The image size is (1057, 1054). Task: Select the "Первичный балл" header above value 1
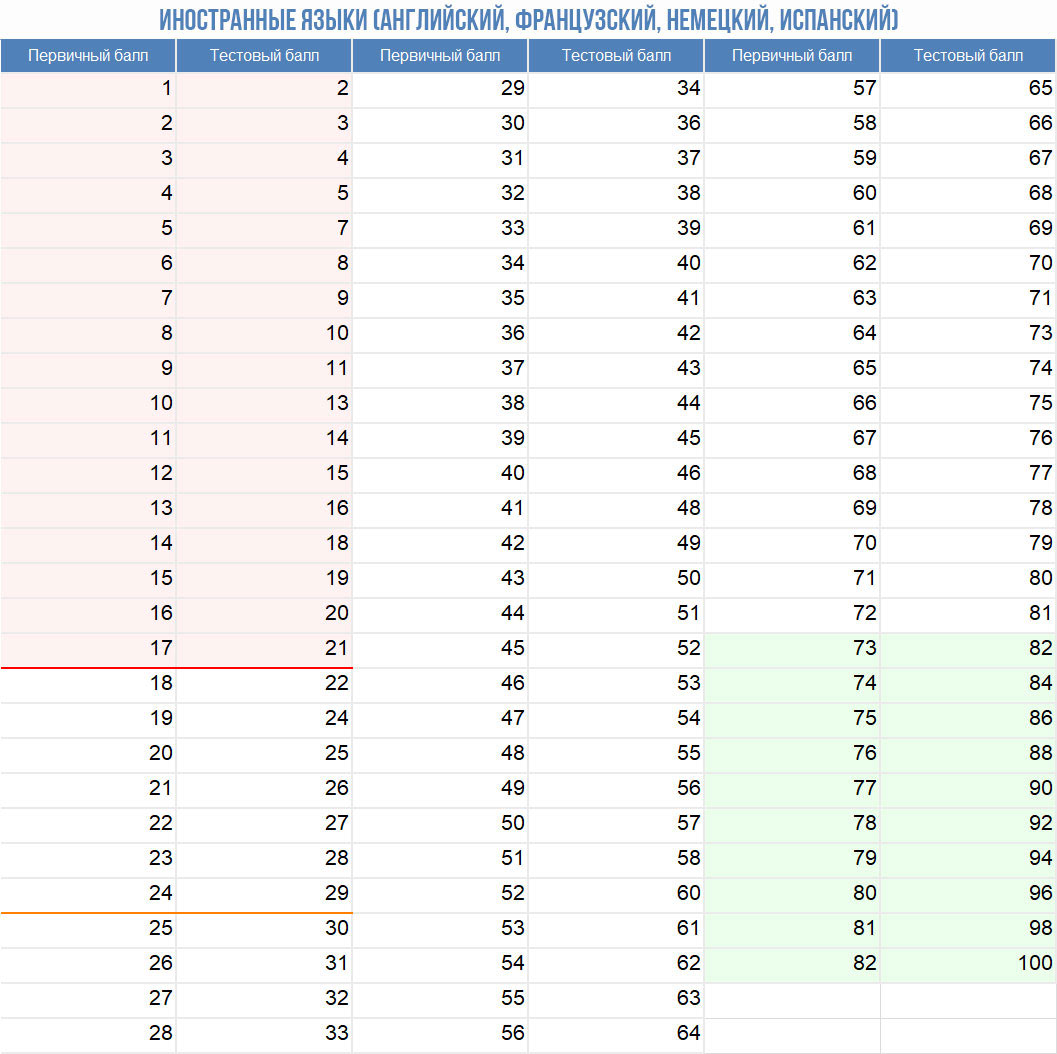coord(88,55)
